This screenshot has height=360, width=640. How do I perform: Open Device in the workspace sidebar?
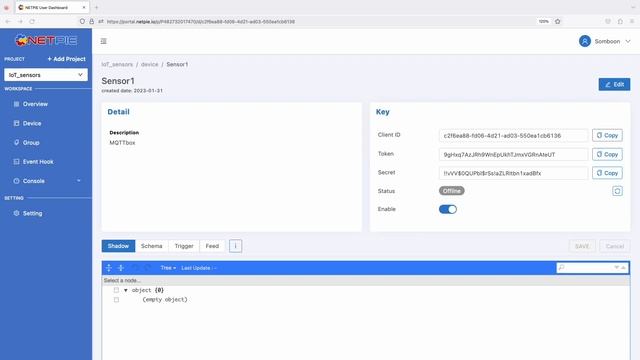[32, 123]
